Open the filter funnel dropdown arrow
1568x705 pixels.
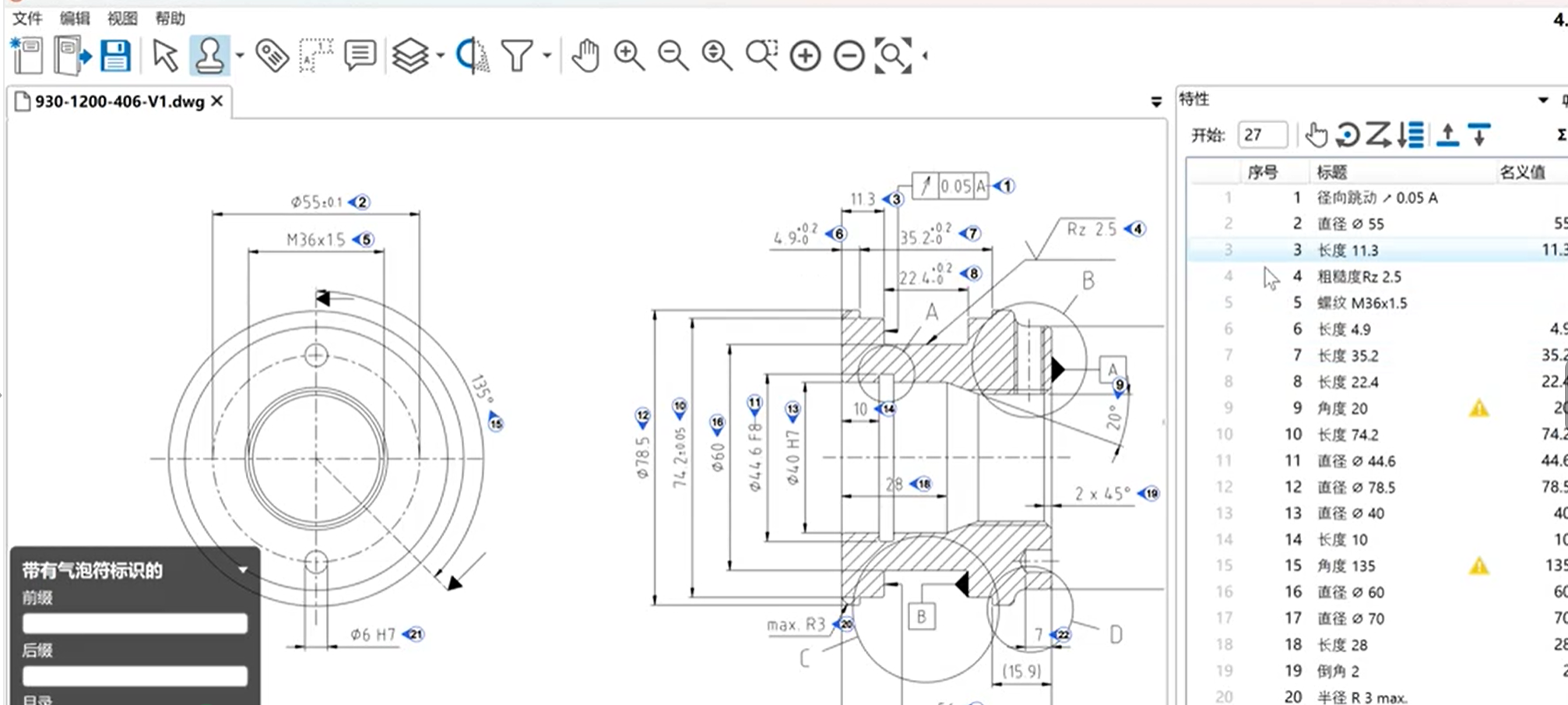pyautogui.click(x=547, y=56)
